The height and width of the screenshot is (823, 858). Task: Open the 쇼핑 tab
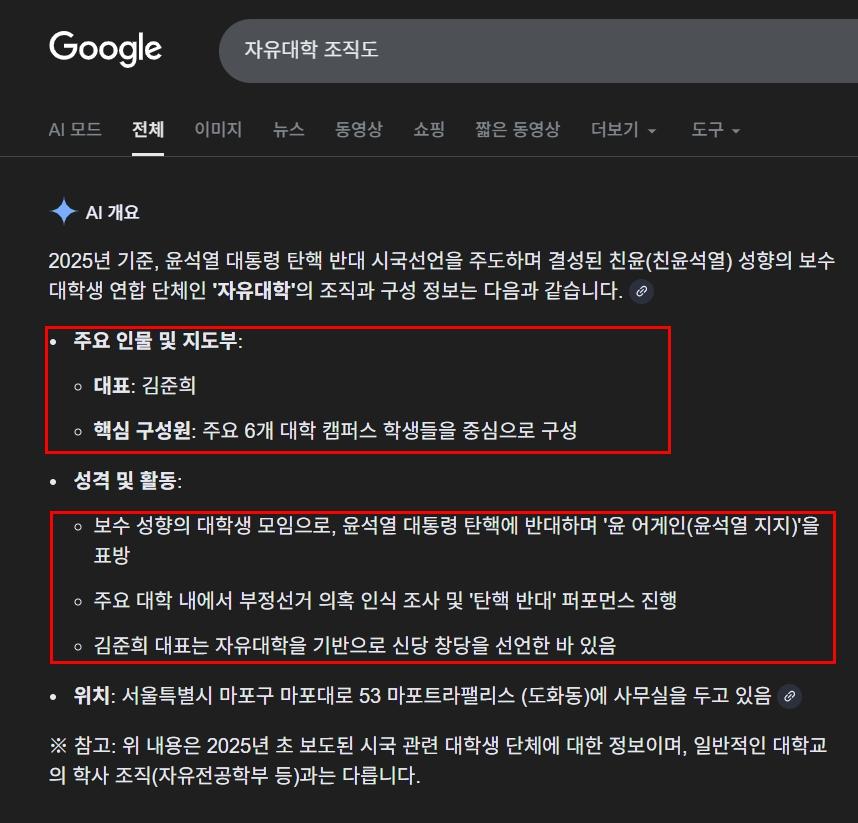point(429,130)
